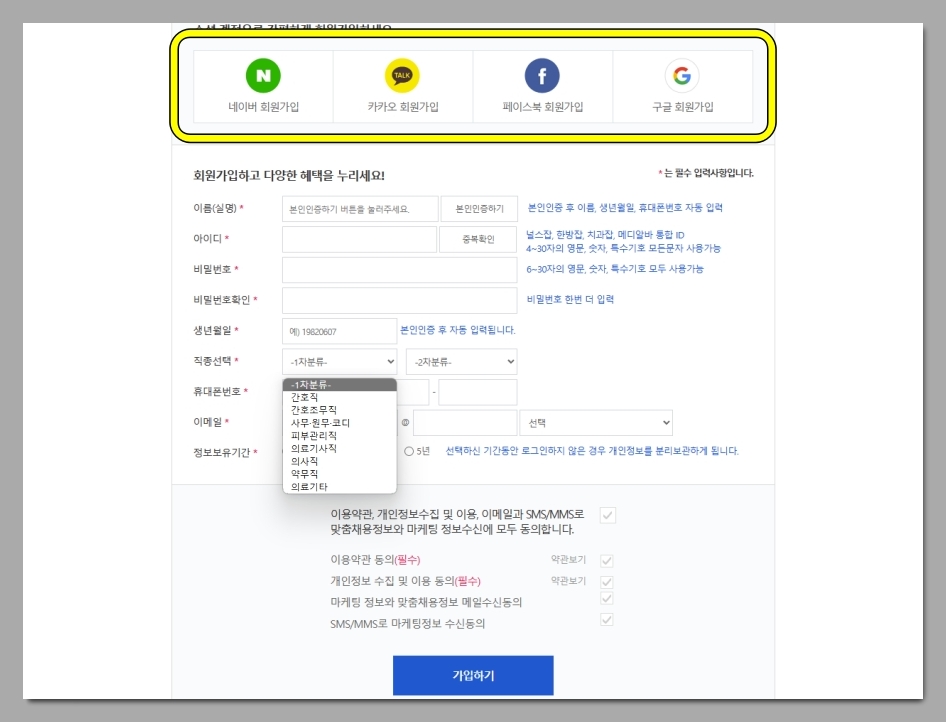Focus the 아이디 input field
Image resolution: width=946 pixels, height=722 pixels.
pyautogui.click(x=359, y=239)
